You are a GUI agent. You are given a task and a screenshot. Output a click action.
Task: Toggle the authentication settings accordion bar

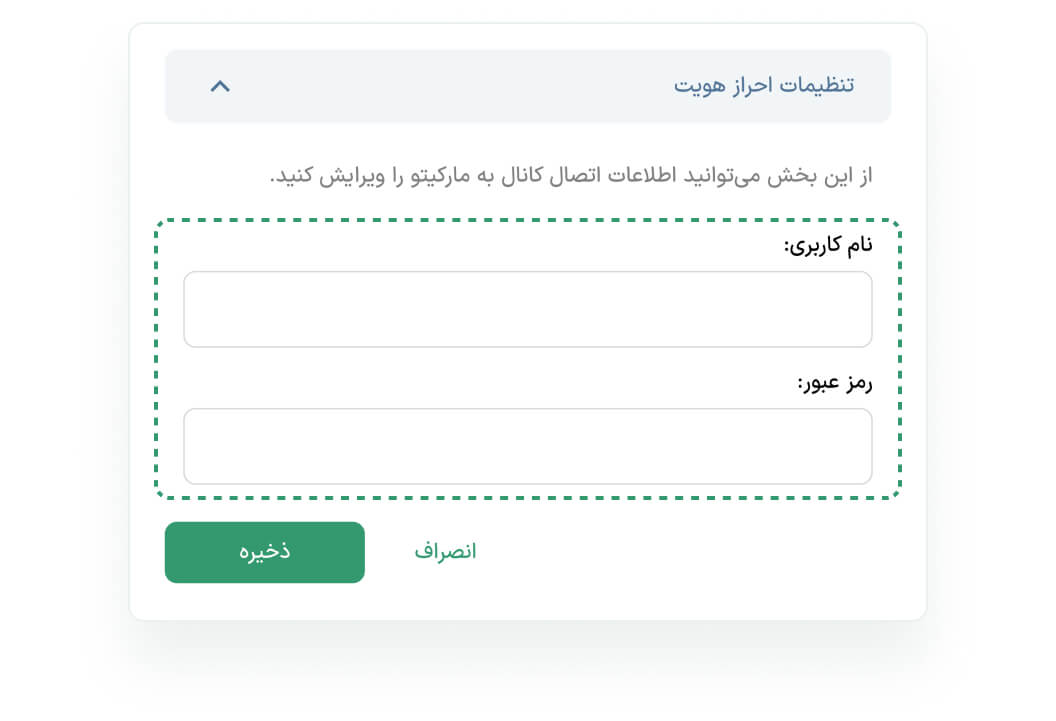click(527, 86)
